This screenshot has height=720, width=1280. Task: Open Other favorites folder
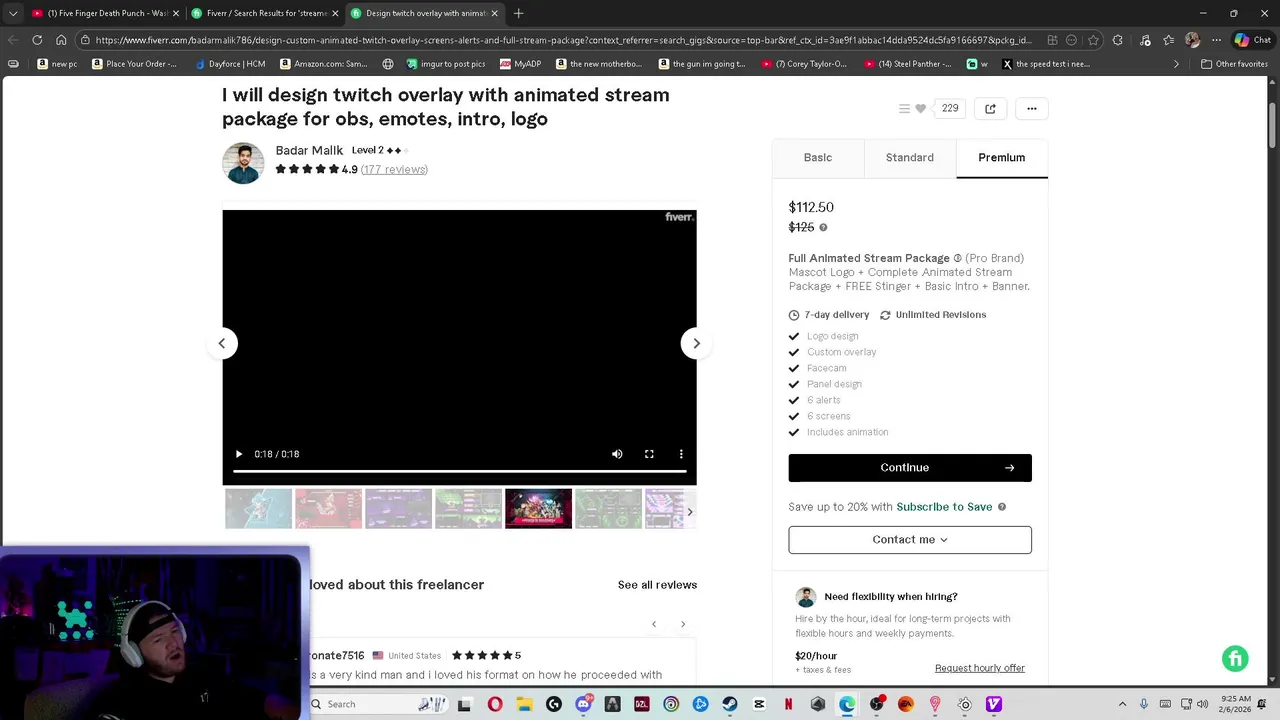[x=1234, y=64]
